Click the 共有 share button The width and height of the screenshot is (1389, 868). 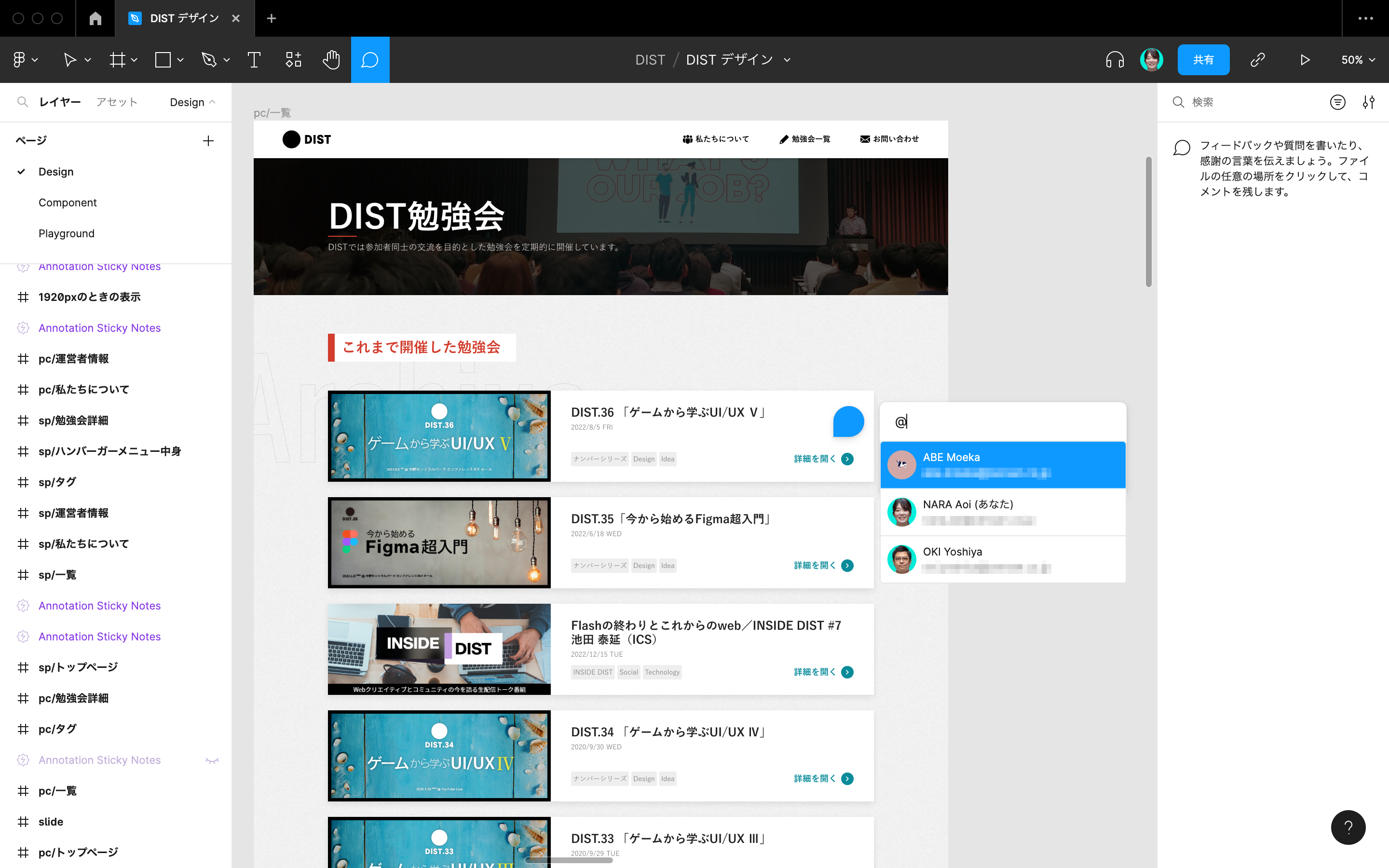[x=1203, y=60]
